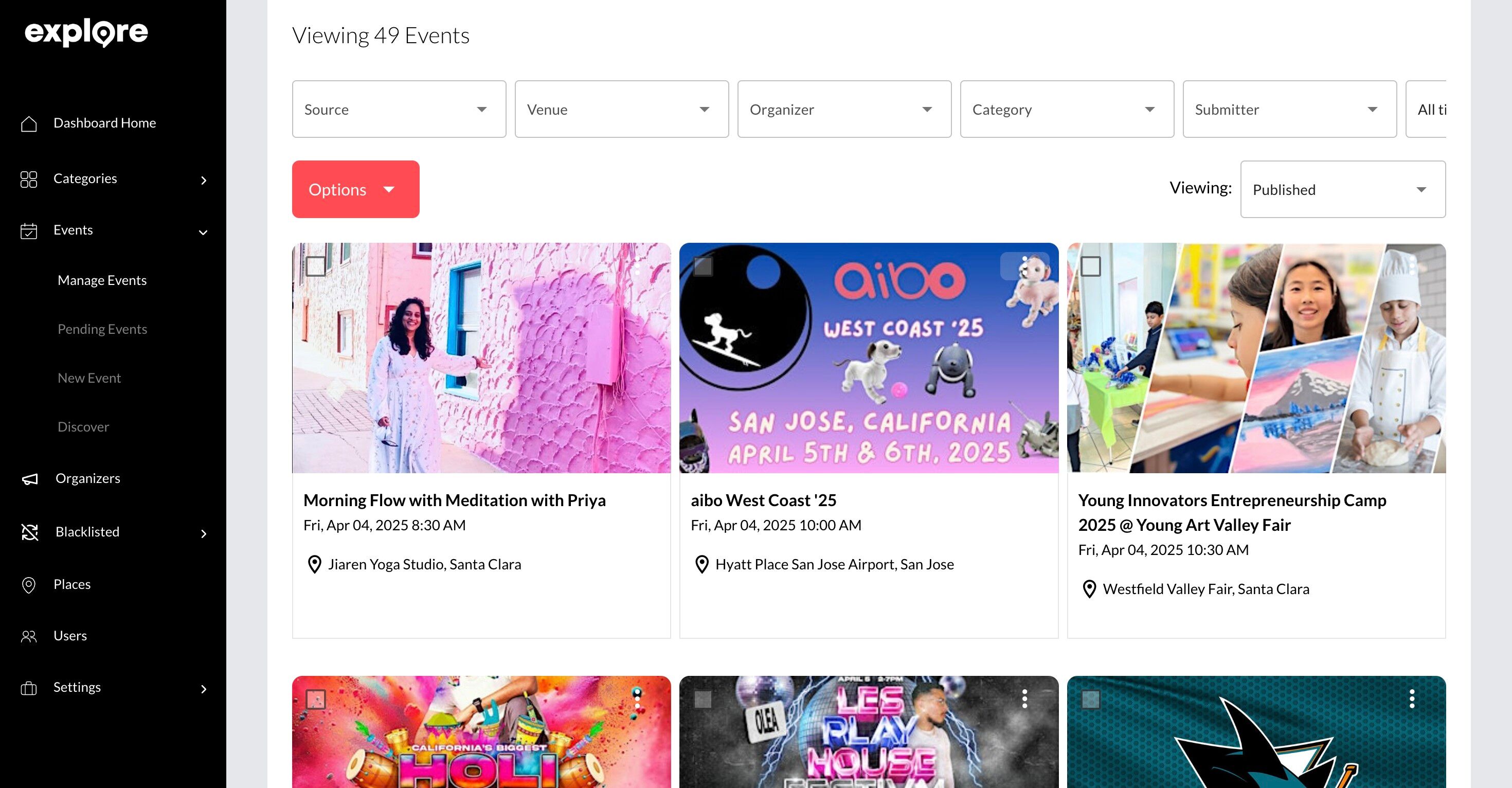Click the Places location pin icon
Image resolution: width=1512 pixels, height=788 pixels.
click(29, 585)
